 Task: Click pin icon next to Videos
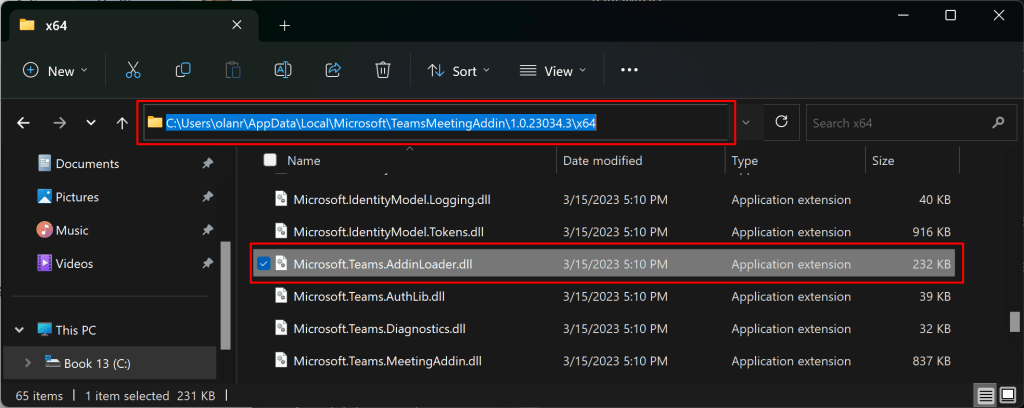click(207, 264)
